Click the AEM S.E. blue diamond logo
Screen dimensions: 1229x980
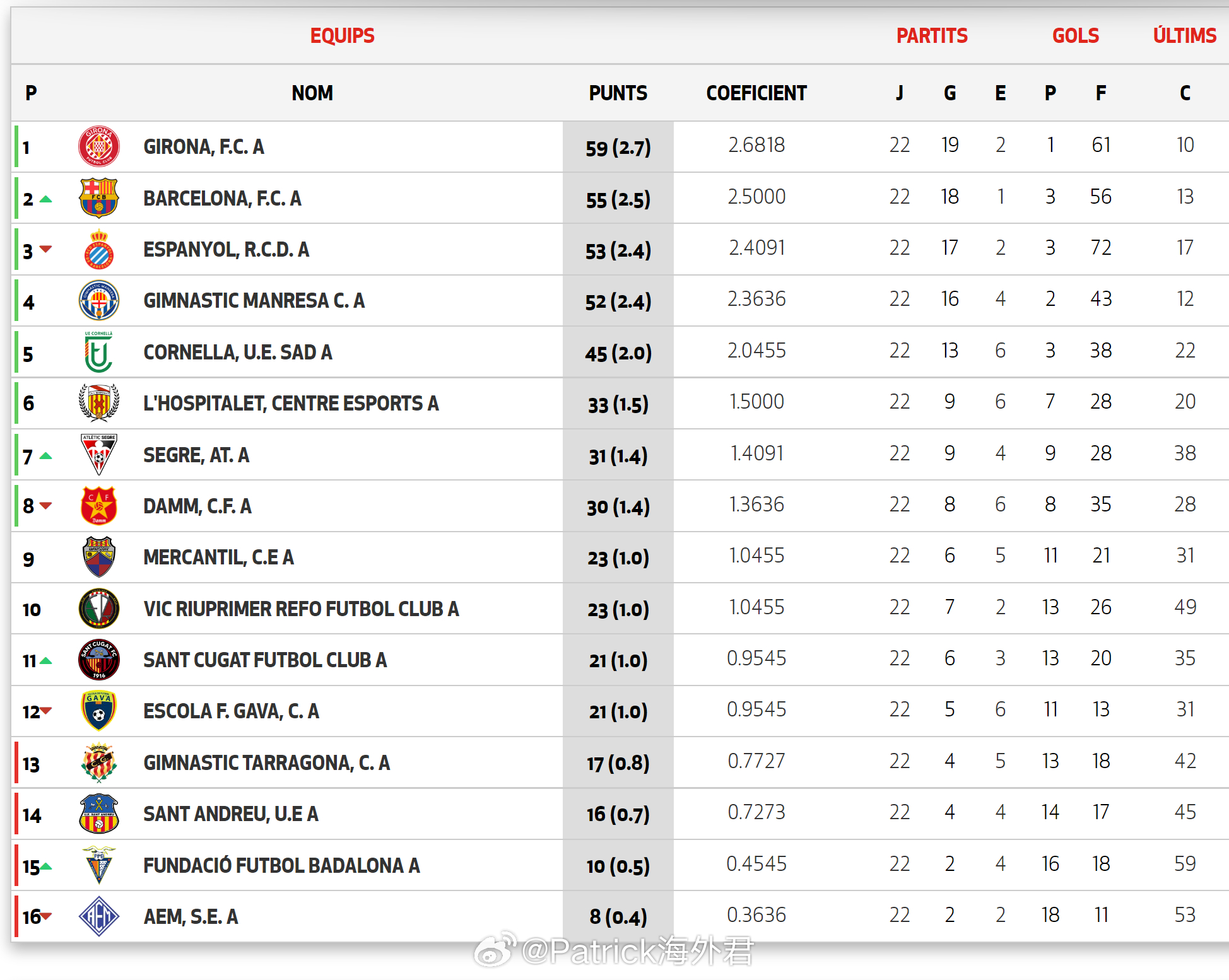(x=98, y=916)
